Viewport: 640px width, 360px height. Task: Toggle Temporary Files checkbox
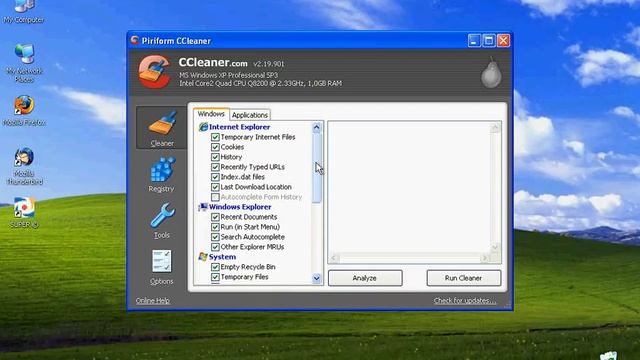215,277
